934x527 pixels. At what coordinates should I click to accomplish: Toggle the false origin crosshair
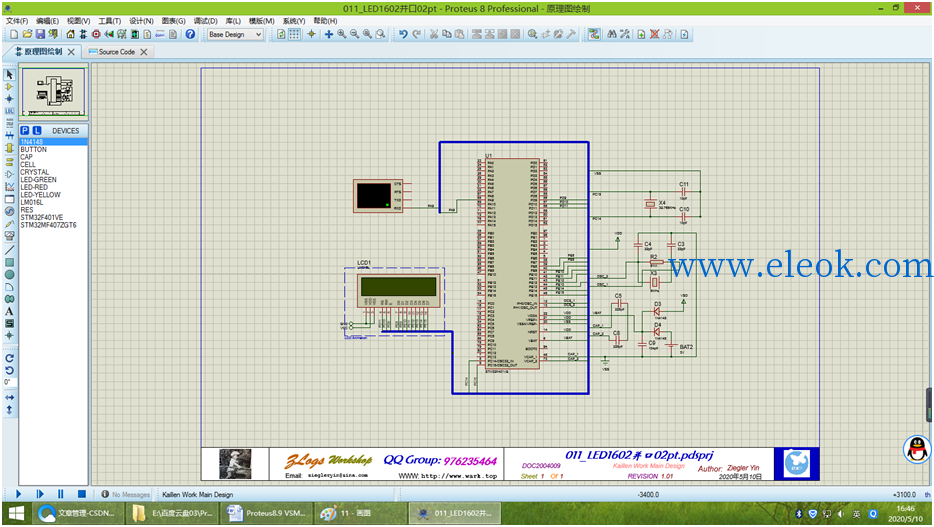pos(311,35)
